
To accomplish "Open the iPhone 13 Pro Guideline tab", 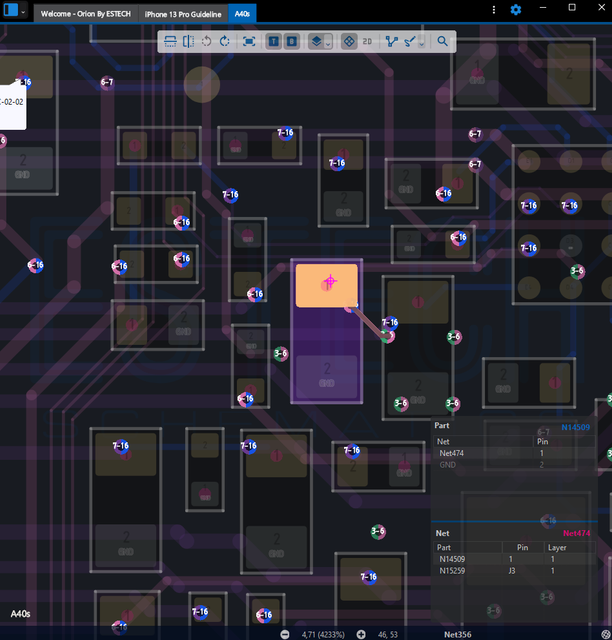I will coord(183,14).
